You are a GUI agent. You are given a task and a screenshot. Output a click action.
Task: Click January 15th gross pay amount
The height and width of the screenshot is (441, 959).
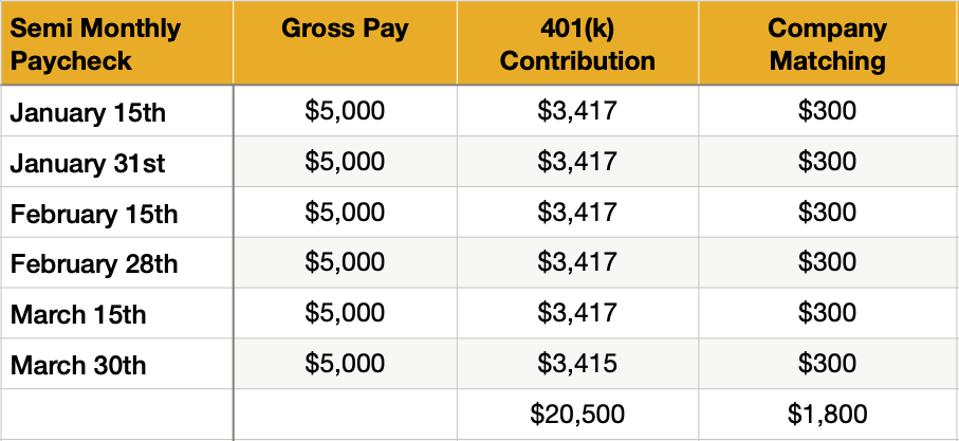point(345,110)
